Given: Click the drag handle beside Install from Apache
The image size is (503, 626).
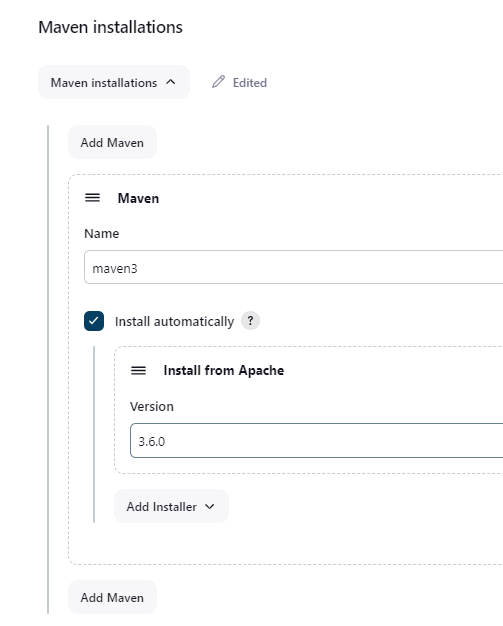Looking at the screenshot, I should pos(139,370).
